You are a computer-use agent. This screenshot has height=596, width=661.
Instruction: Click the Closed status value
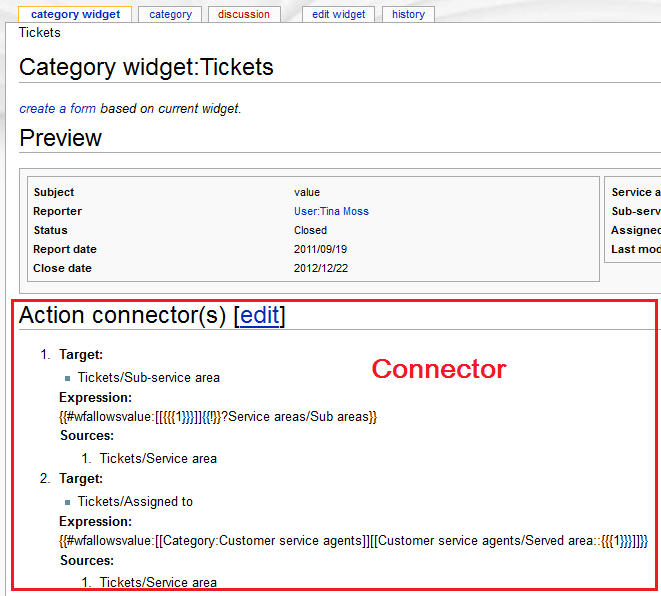tap(310, 230)
